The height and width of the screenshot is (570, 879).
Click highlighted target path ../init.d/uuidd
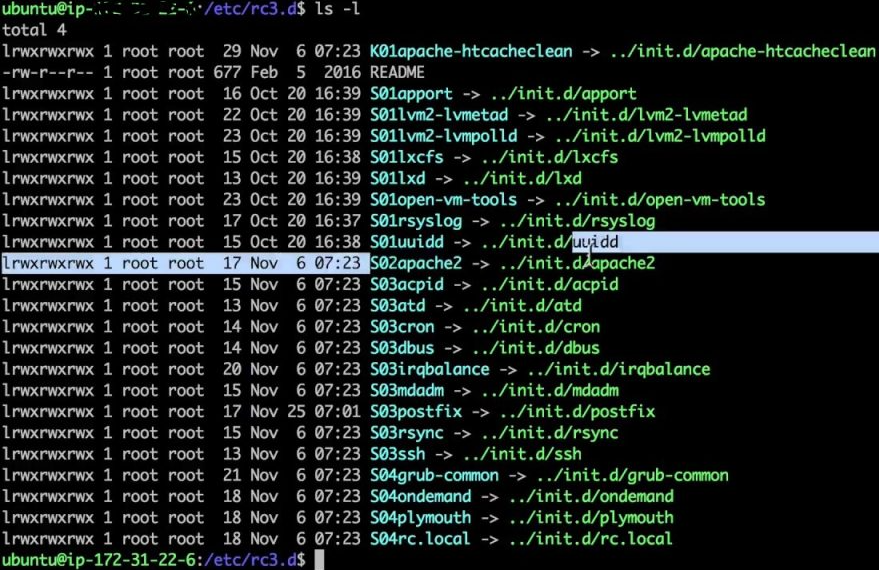click(549, 243)
